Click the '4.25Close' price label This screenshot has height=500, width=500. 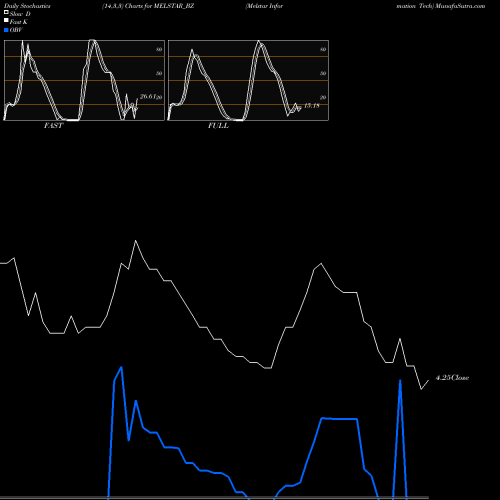pos(452,378)
